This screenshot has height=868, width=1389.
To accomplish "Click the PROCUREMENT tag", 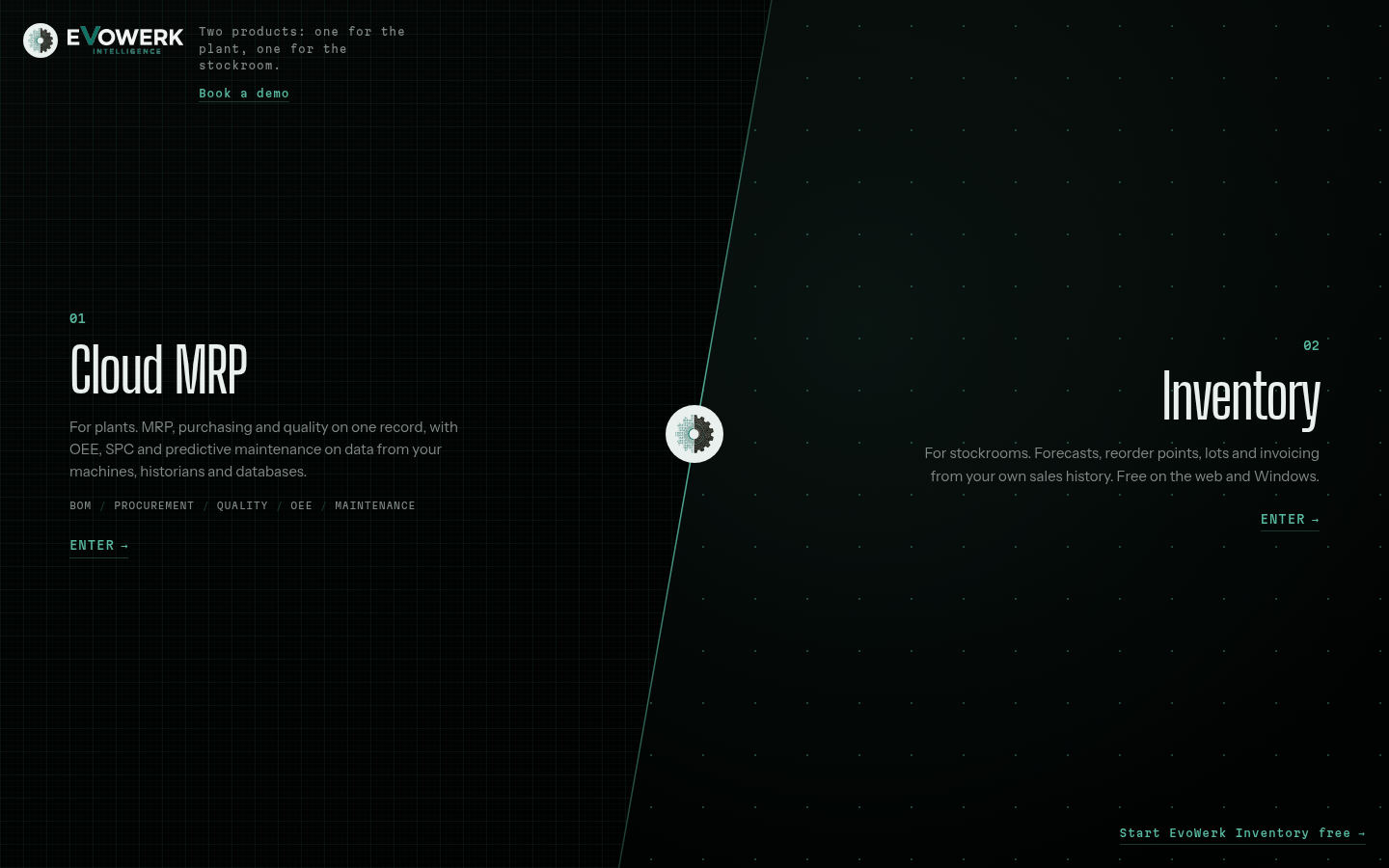I will point(153,506).
